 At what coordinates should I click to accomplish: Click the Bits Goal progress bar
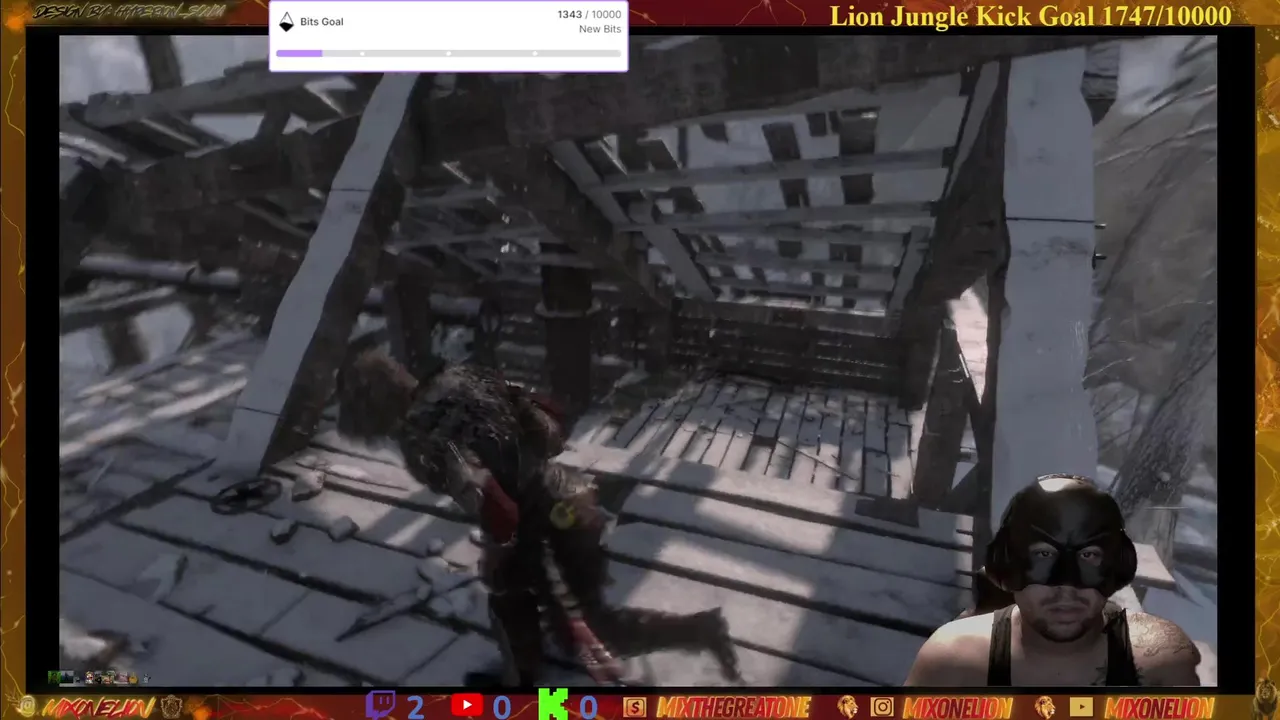tap(448, 53)
